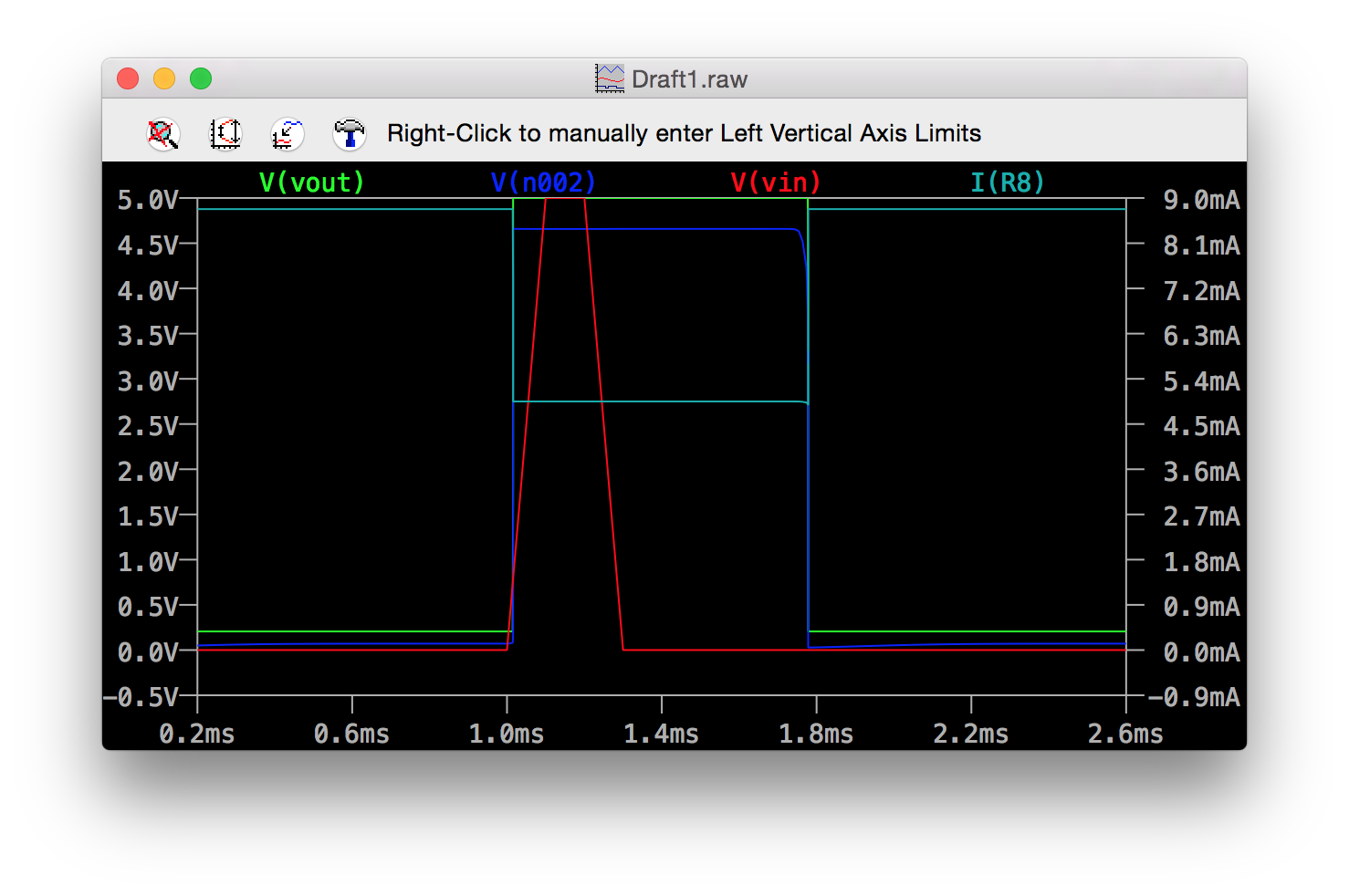This screenshot has height=896, width=1349.
Task: Click the Draft1.raw title bar waveform icon
Action: coord(610,79)
